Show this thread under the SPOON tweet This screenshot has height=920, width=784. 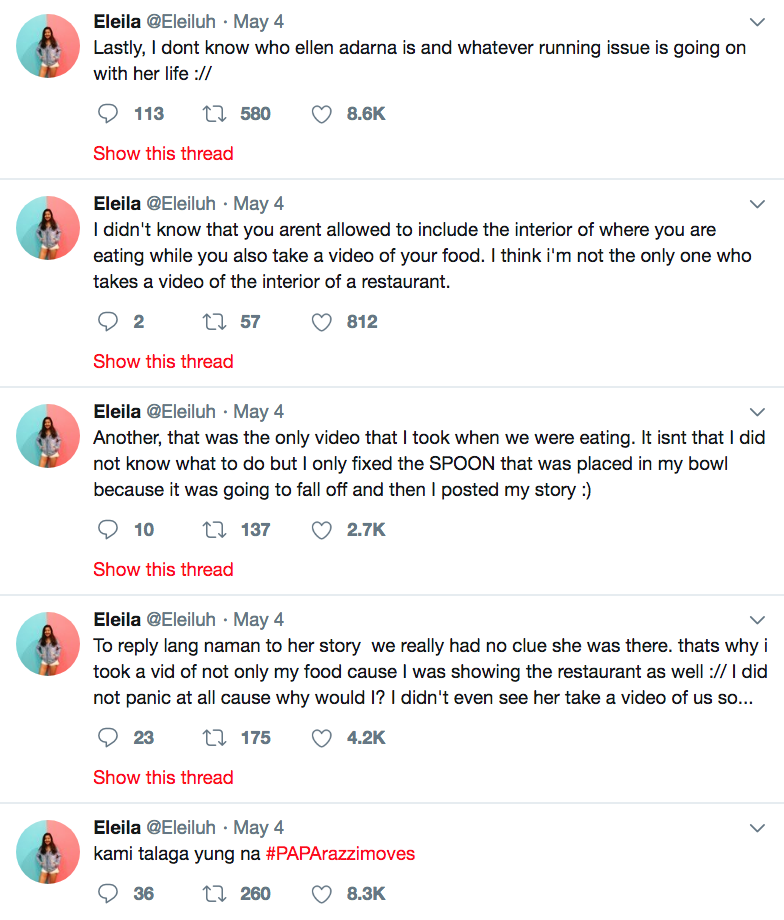(163, 570)
